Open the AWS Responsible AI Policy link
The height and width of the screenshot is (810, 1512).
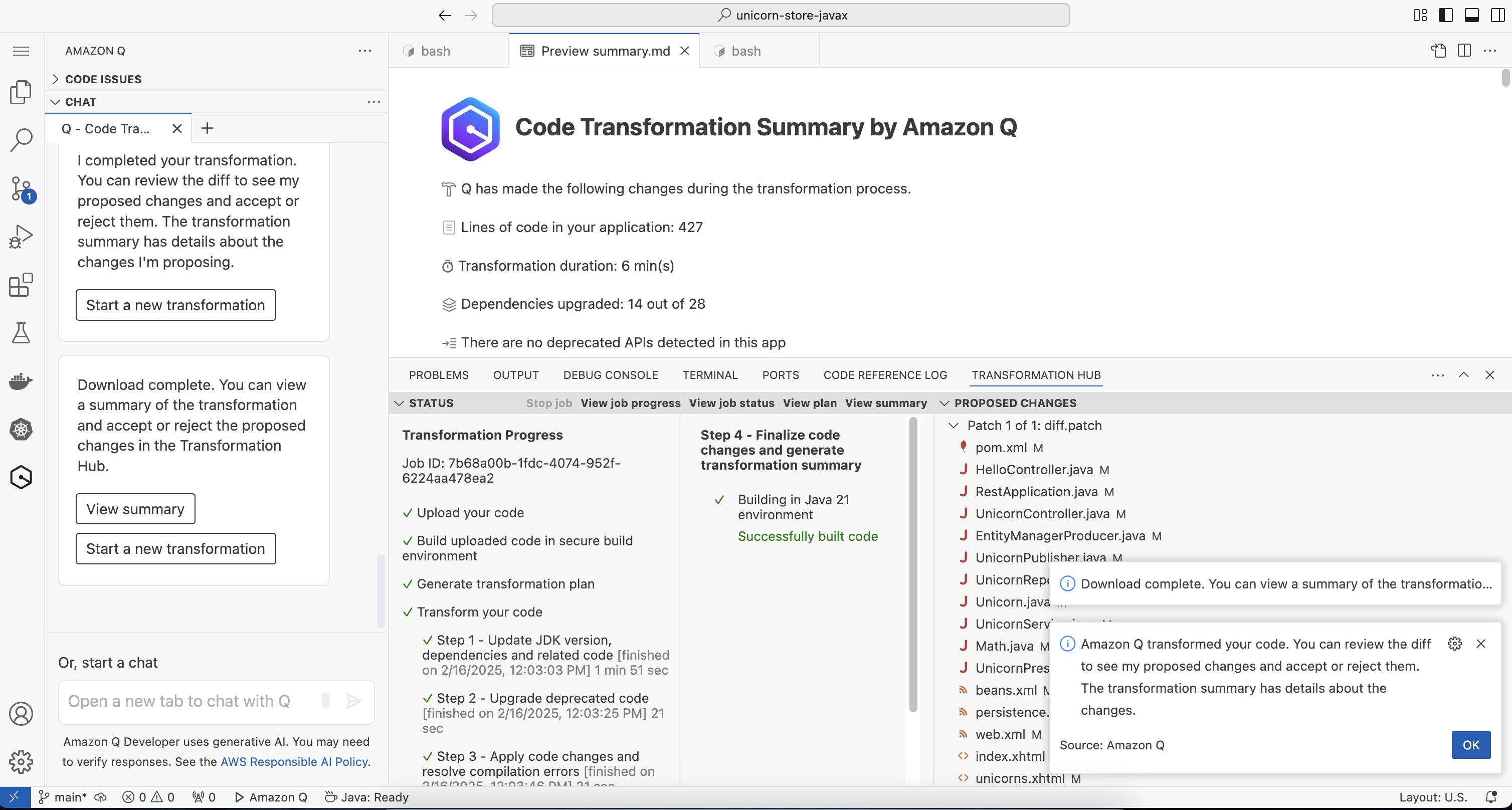click(294, 762)
